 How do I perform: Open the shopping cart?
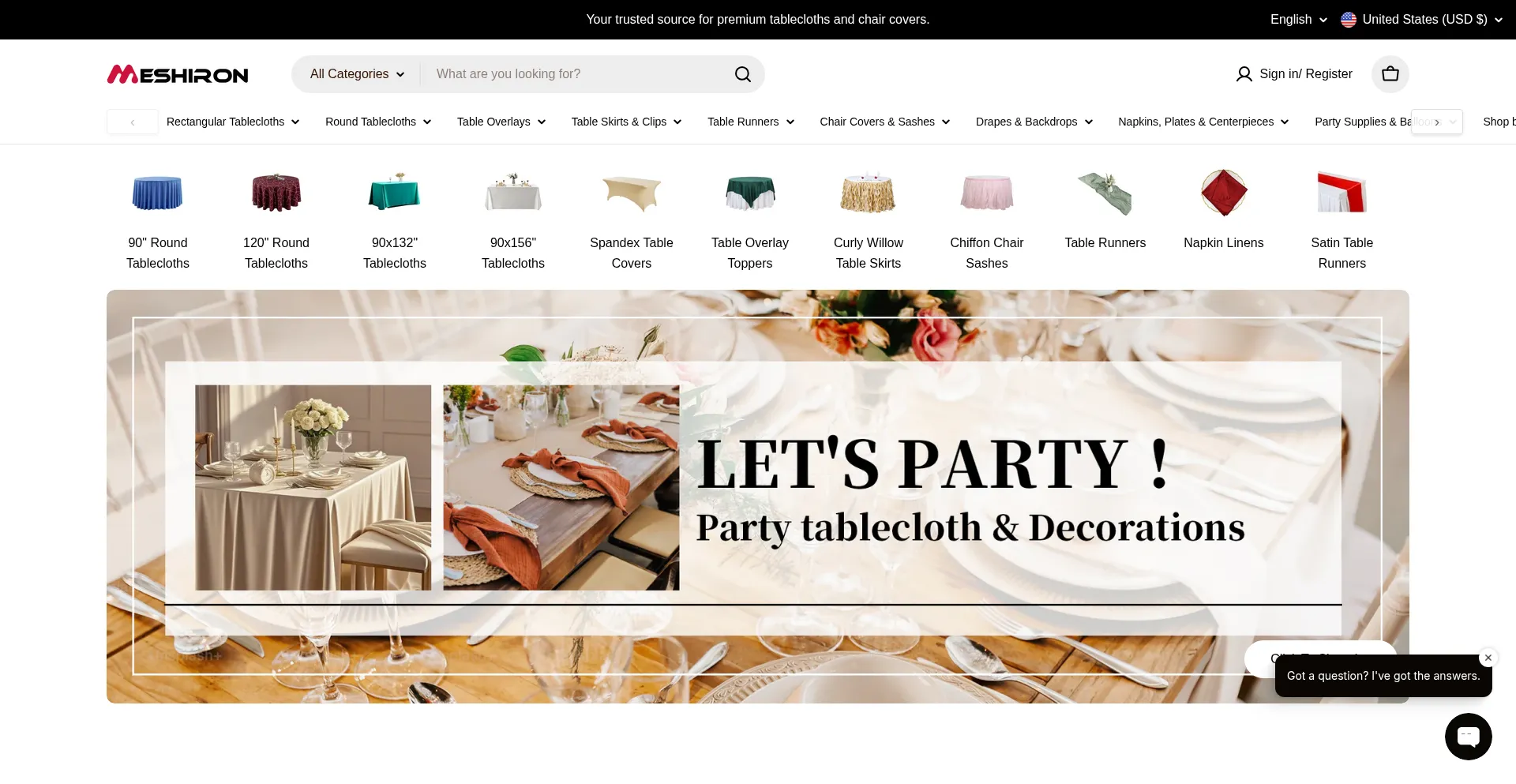[1390, 74]
